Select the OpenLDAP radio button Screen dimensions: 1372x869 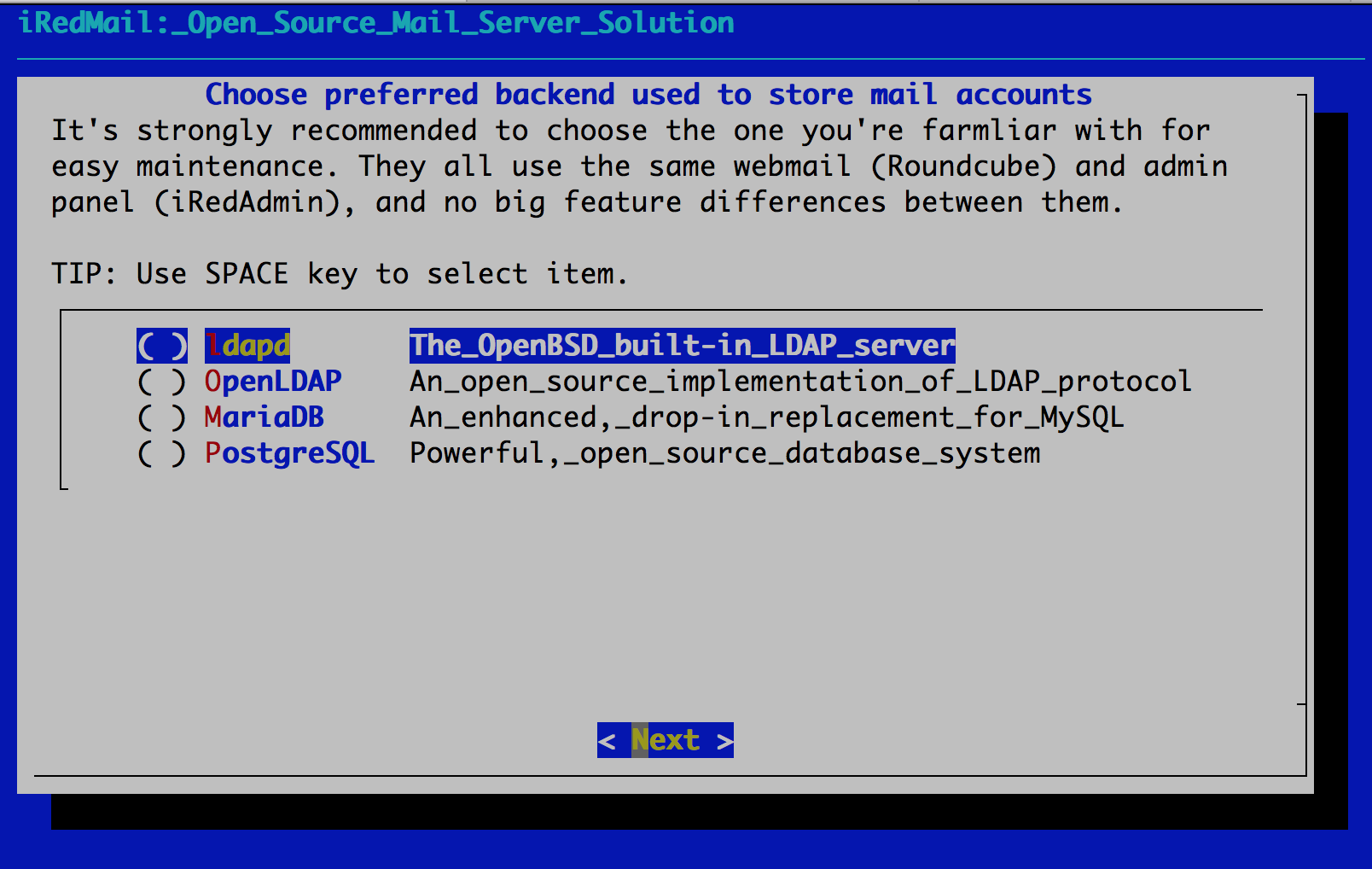(x=162, y=382)
